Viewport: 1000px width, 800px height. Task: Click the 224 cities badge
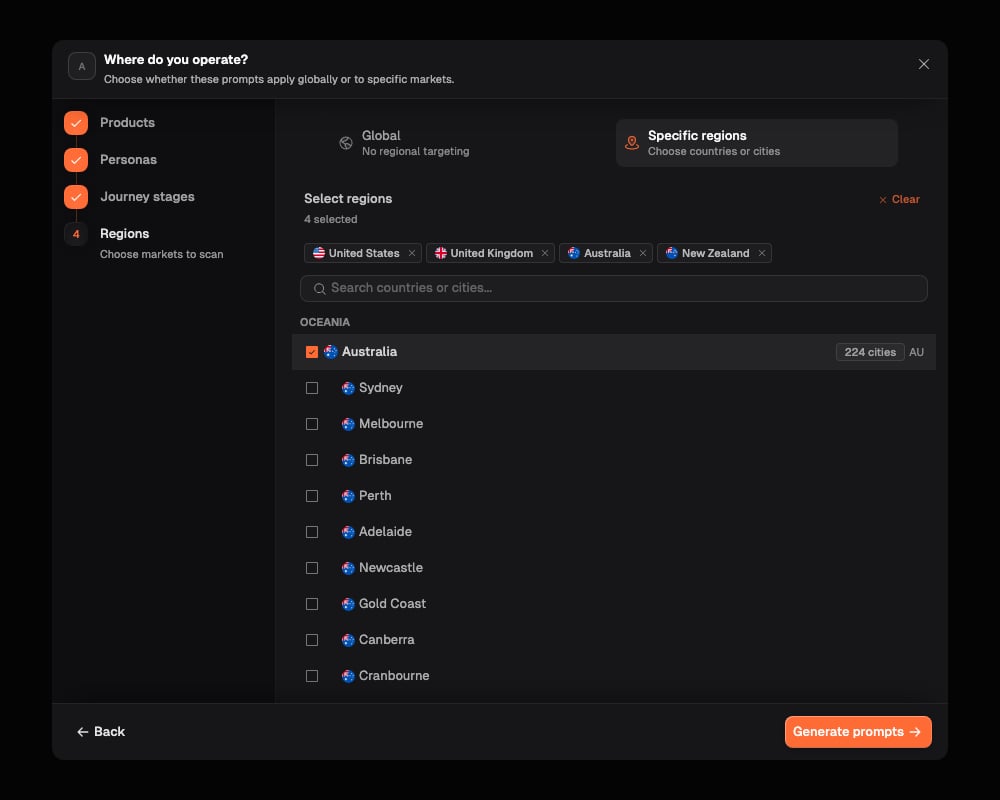870,352
